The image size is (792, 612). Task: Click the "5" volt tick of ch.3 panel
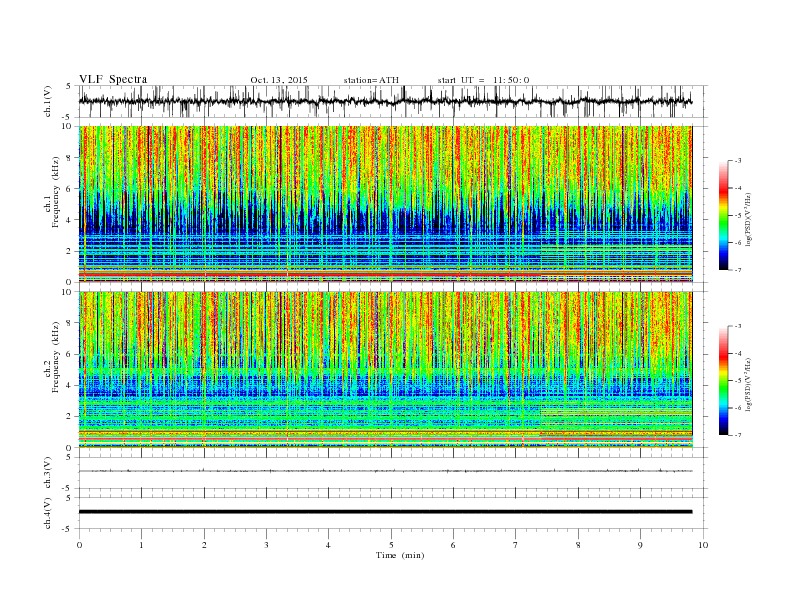(x=70, y=457)
